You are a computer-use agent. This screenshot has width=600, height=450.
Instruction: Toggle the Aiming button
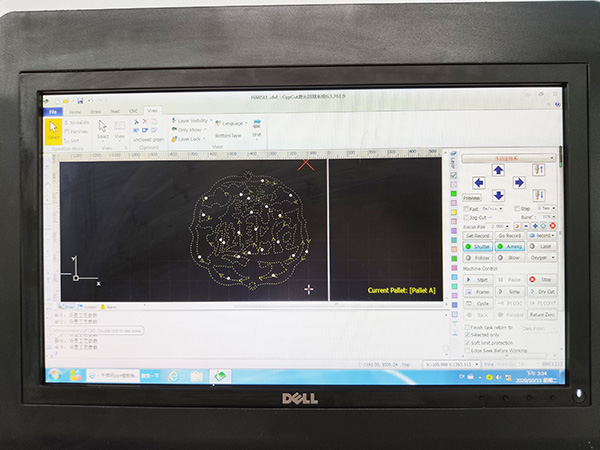coord(510,246)
